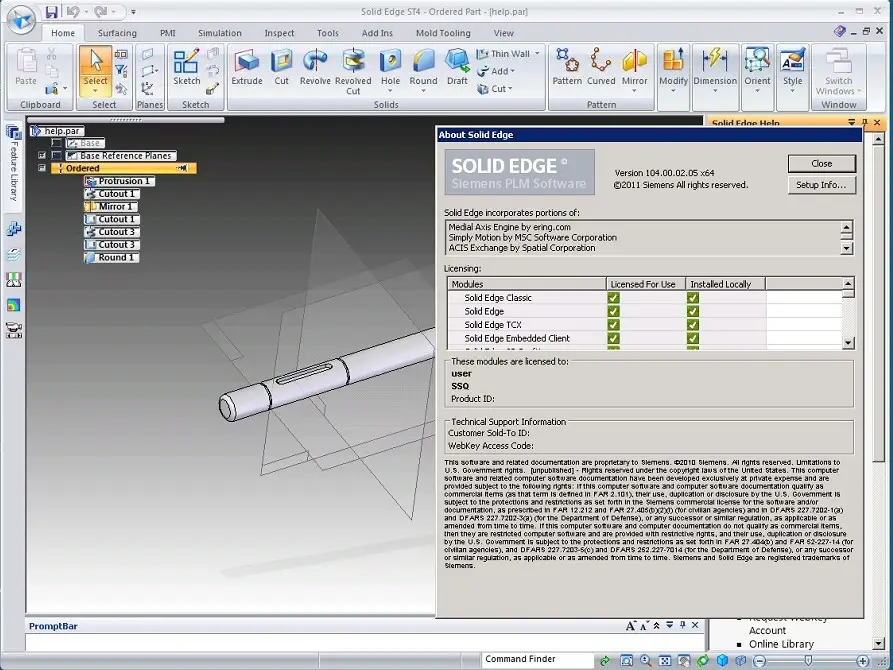Click the zoom in plus button
The width and height of the screenshot is (893, 670).
click(863, 661)
